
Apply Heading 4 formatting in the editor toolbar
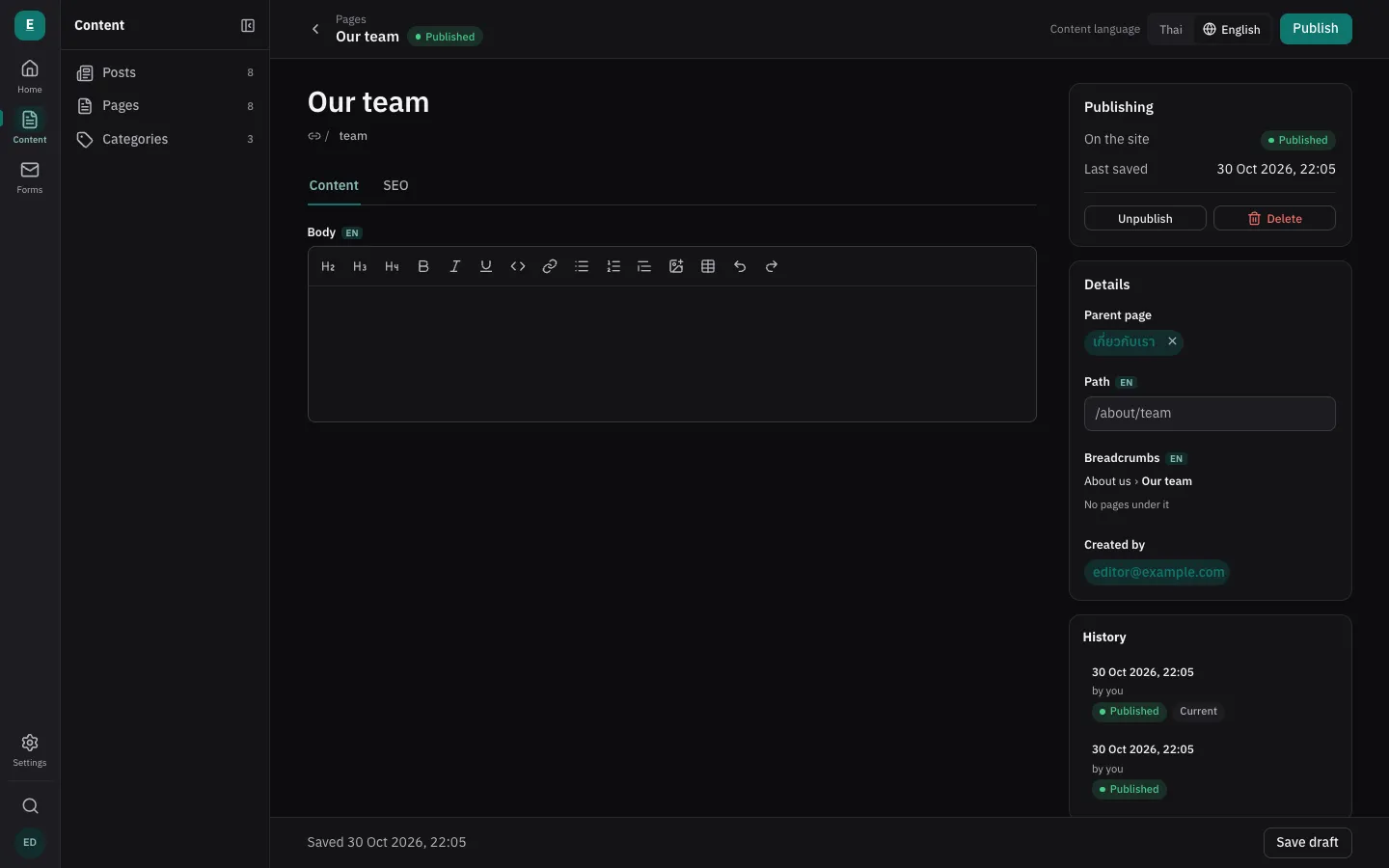pyautogui.click(x=392, y=266)
